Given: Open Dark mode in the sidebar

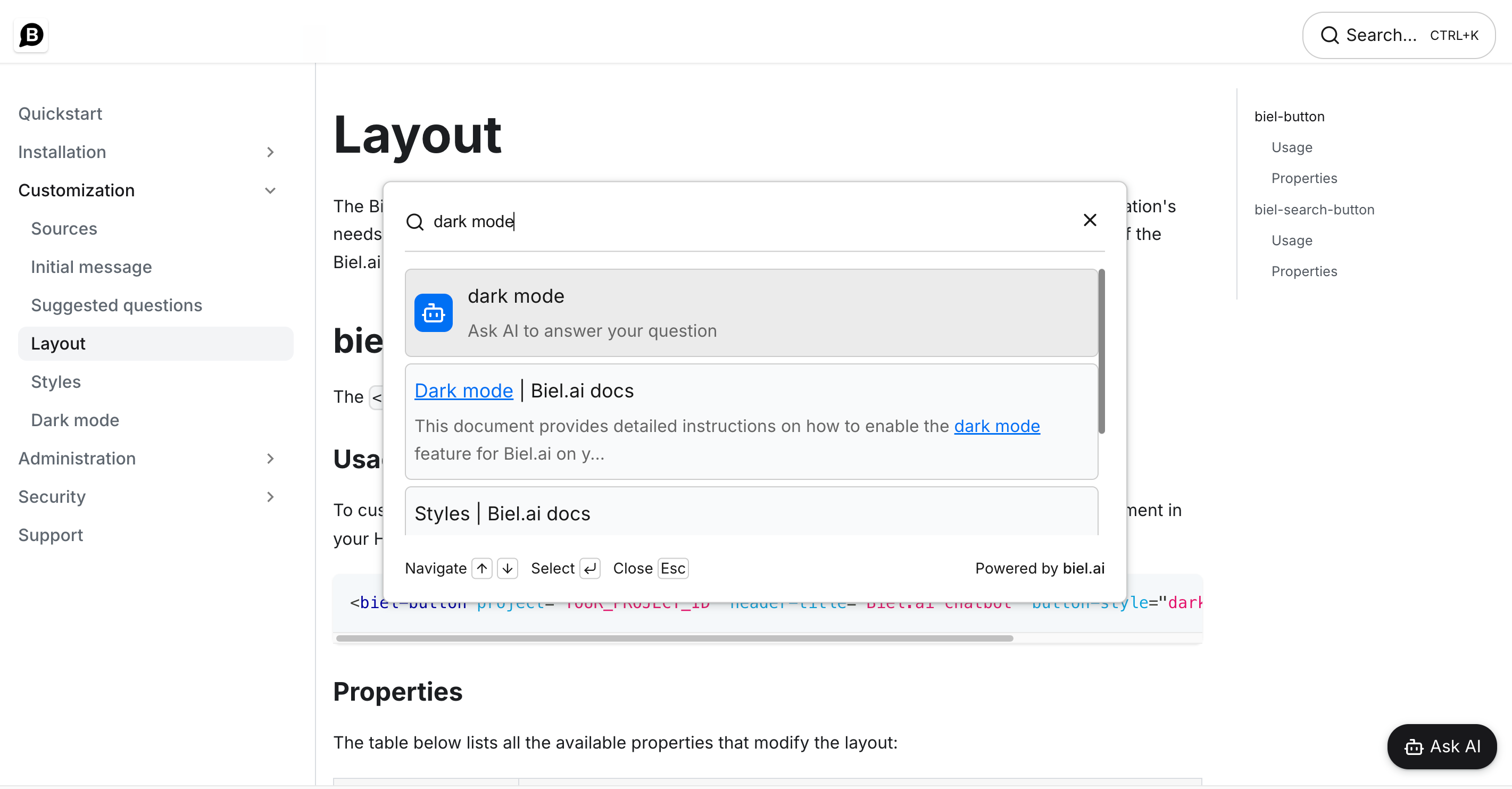Looking at the screenshot, I should (x=75, y=420).
